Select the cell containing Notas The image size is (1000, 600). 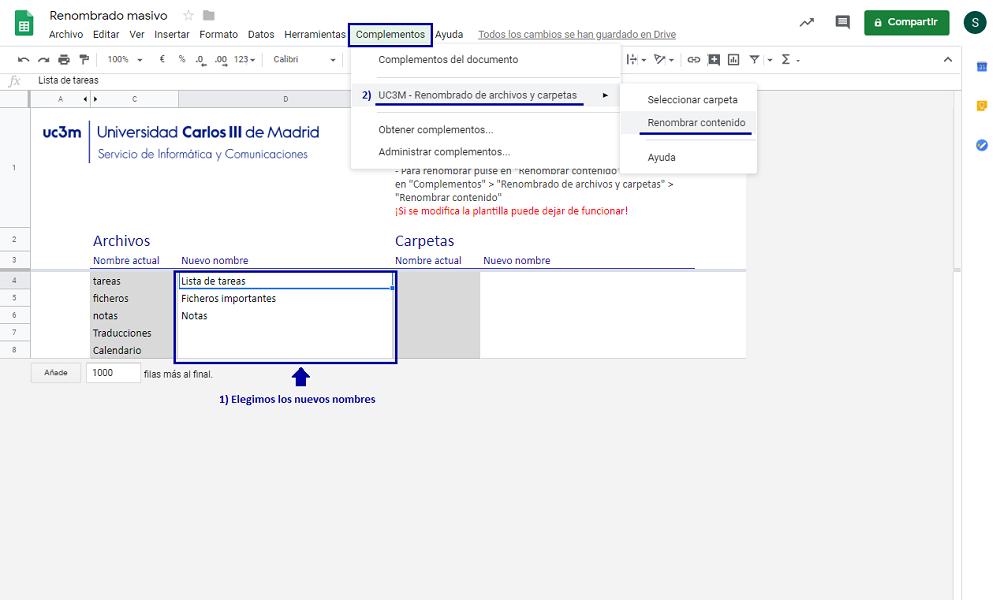click(x=285, y=316)
